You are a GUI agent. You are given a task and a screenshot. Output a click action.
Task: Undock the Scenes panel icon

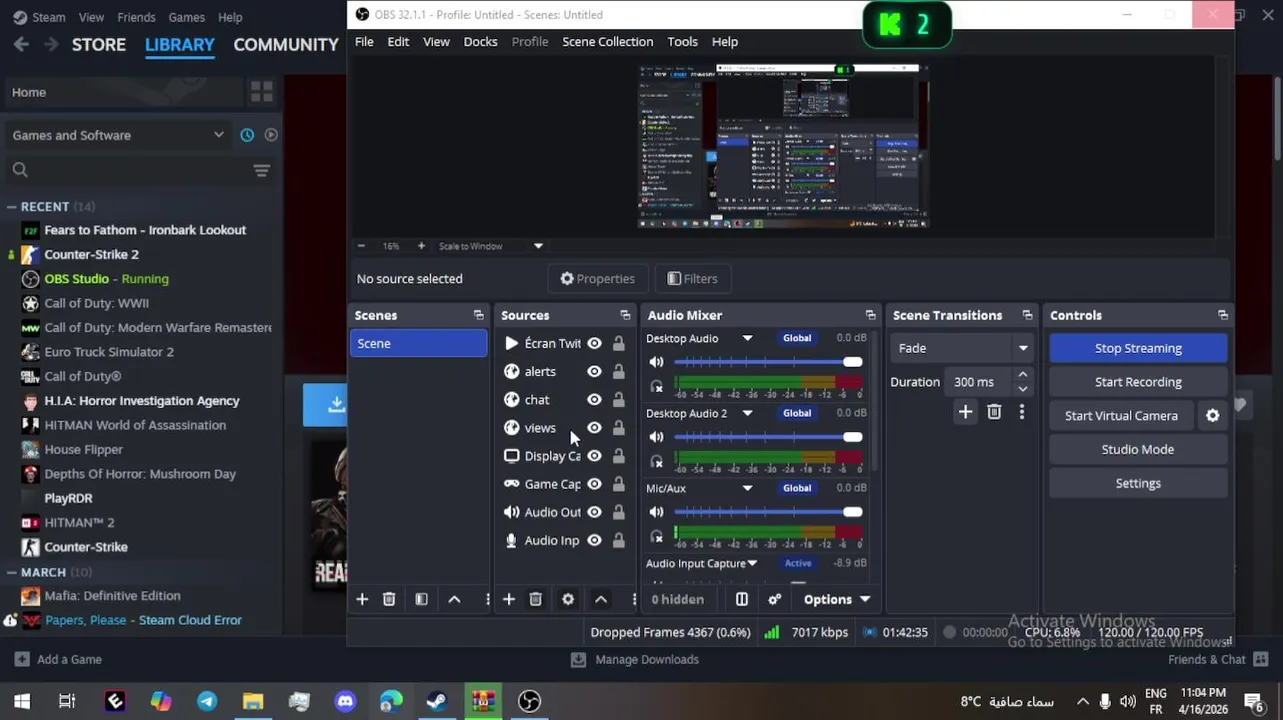point(478,315)
